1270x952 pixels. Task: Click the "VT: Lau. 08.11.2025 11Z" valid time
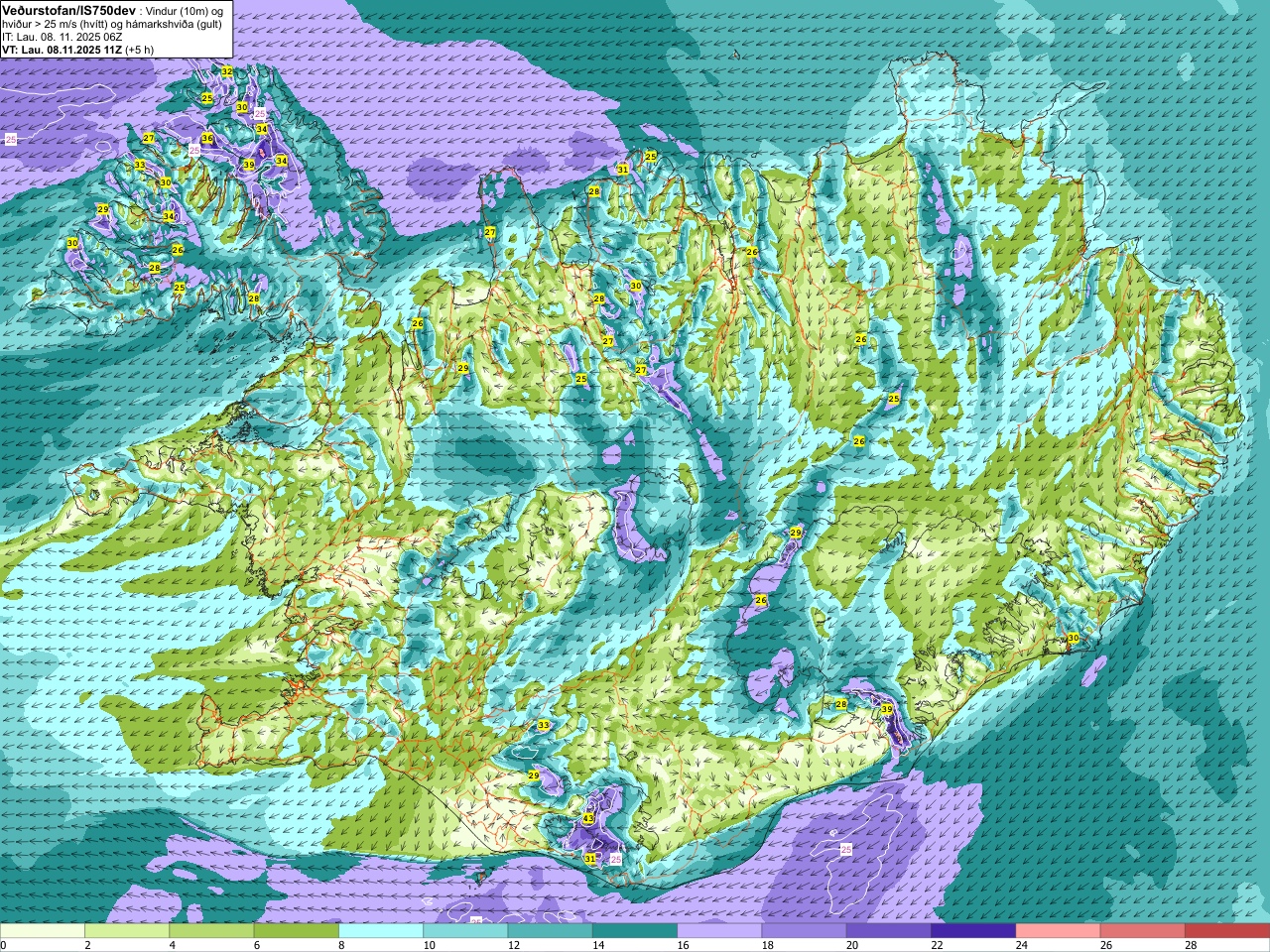[x=62, y=50]
